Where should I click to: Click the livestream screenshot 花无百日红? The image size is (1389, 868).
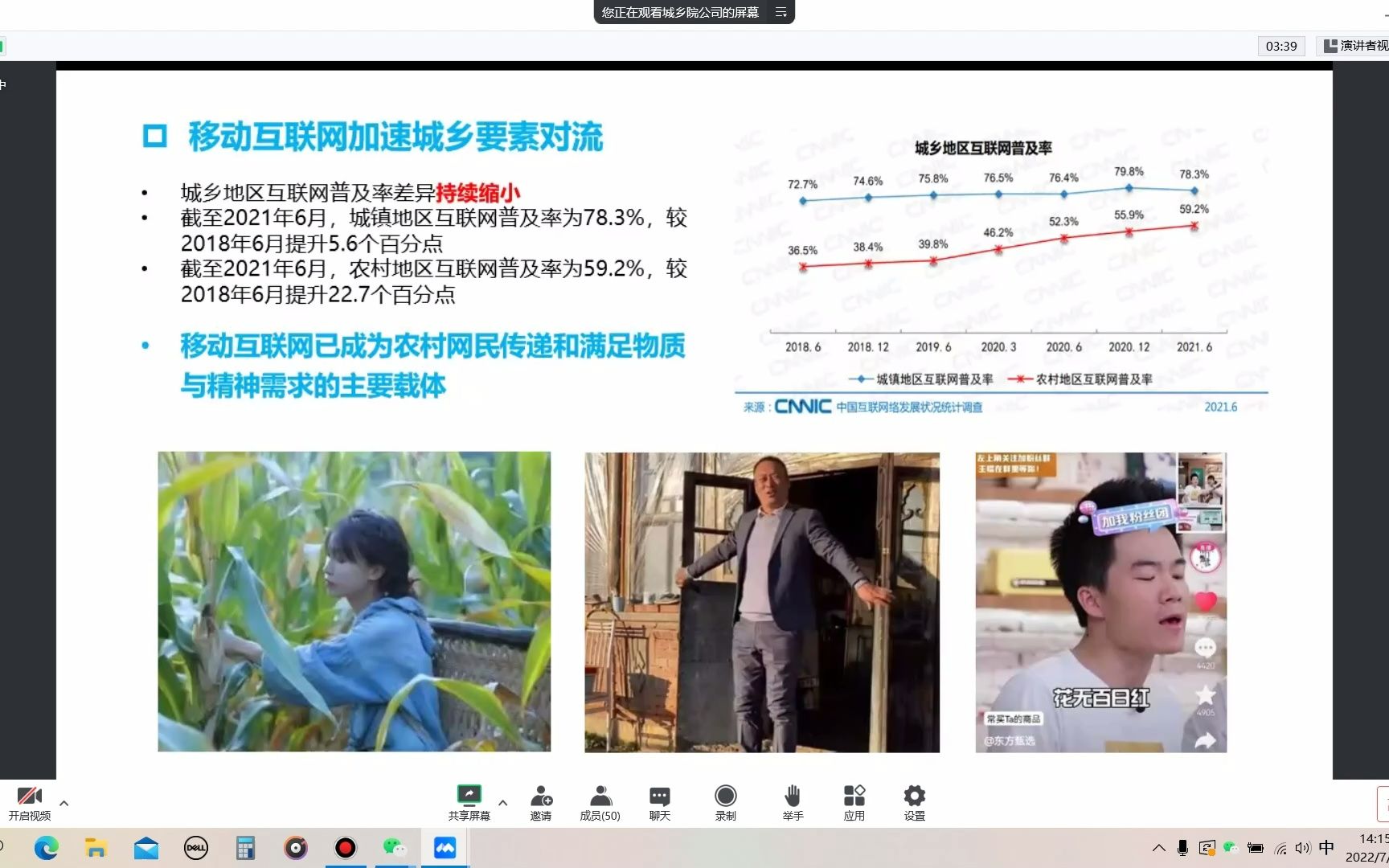[1101, 602]
